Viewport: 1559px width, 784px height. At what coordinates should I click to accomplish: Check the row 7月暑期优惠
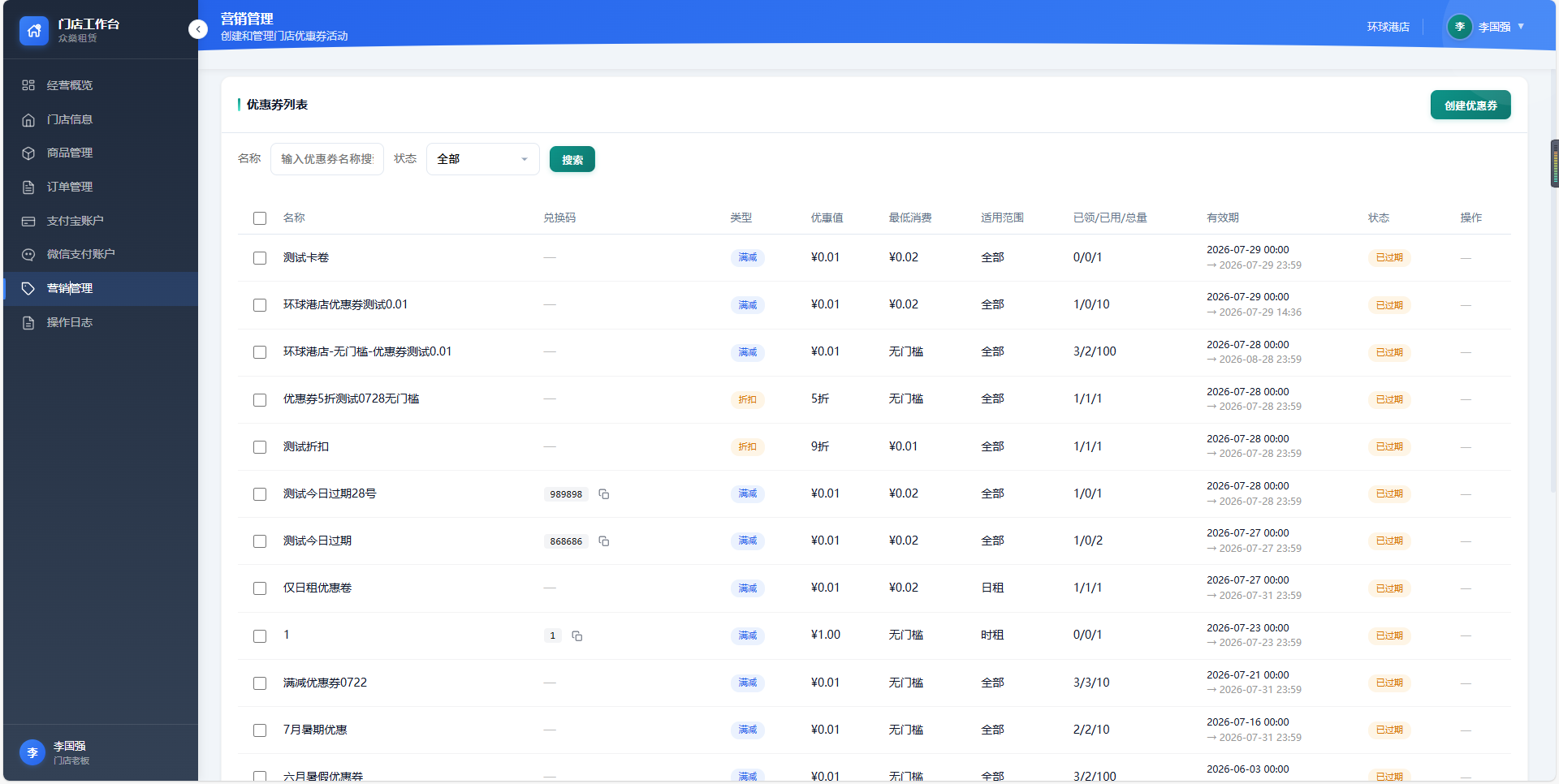(x=260, y=730)
